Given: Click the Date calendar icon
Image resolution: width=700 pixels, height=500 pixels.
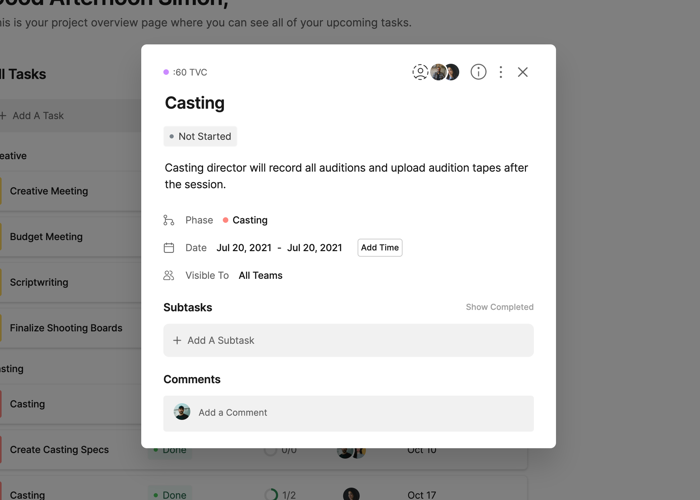Looking at the screenshot, I should coord(169,248).
